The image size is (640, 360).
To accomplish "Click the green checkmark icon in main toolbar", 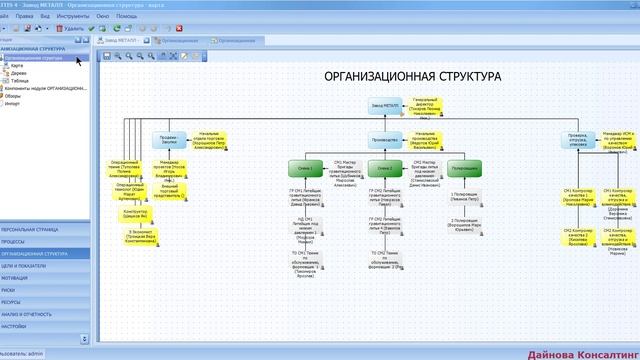I will coord(91,29).
